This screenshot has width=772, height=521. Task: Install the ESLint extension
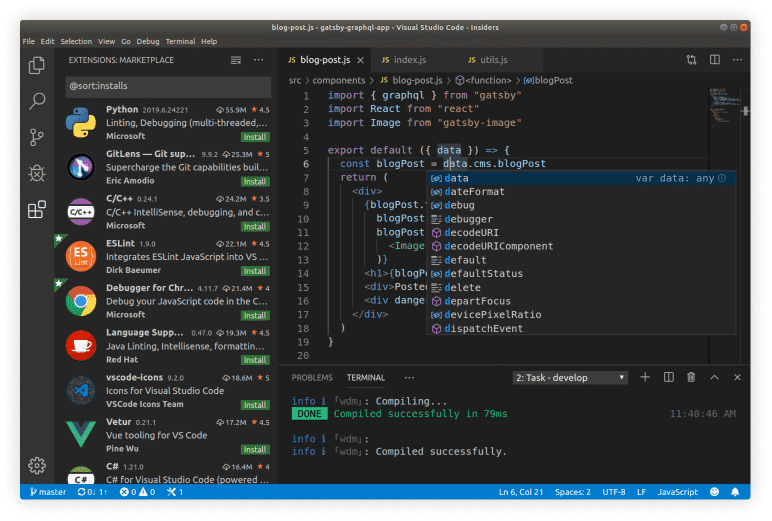[255, 271]
